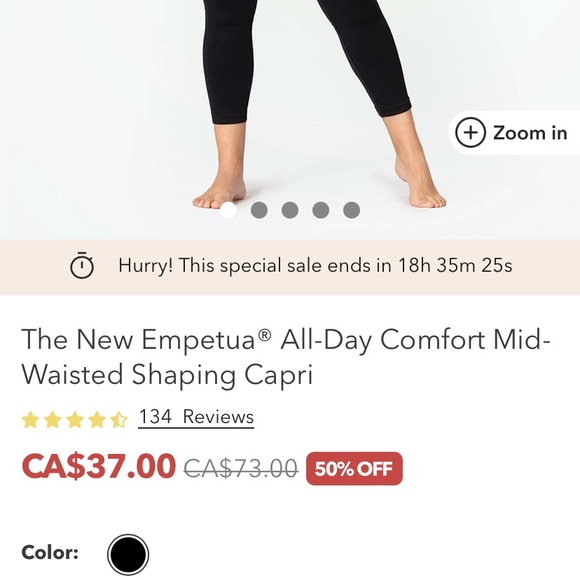Click the half-filled fifth rating star

pyautogui.click(x=119, y=420)
